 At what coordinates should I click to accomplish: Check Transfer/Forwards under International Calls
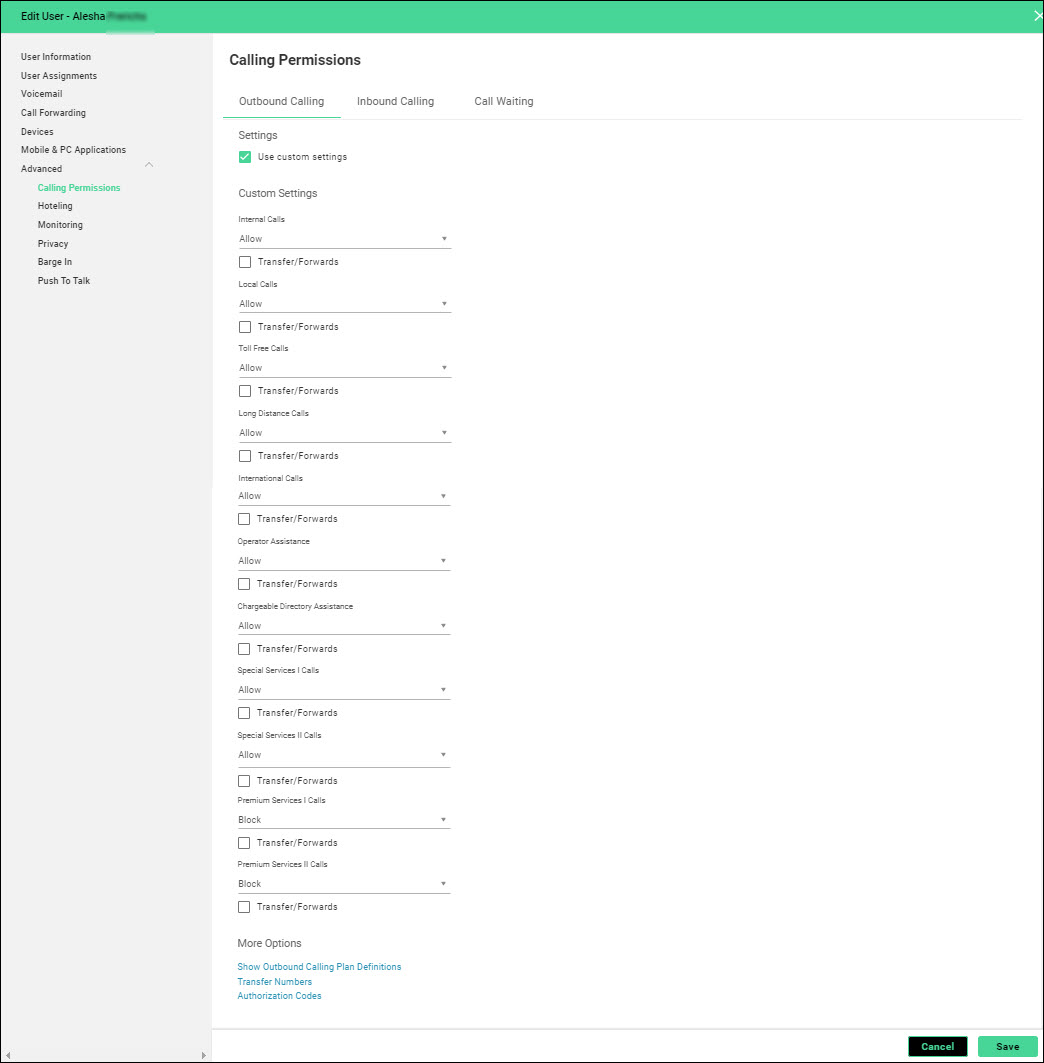[244, 519]
